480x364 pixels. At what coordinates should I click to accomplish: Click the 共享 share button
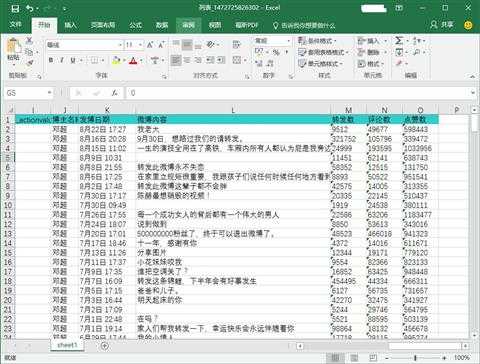point(442,25)
